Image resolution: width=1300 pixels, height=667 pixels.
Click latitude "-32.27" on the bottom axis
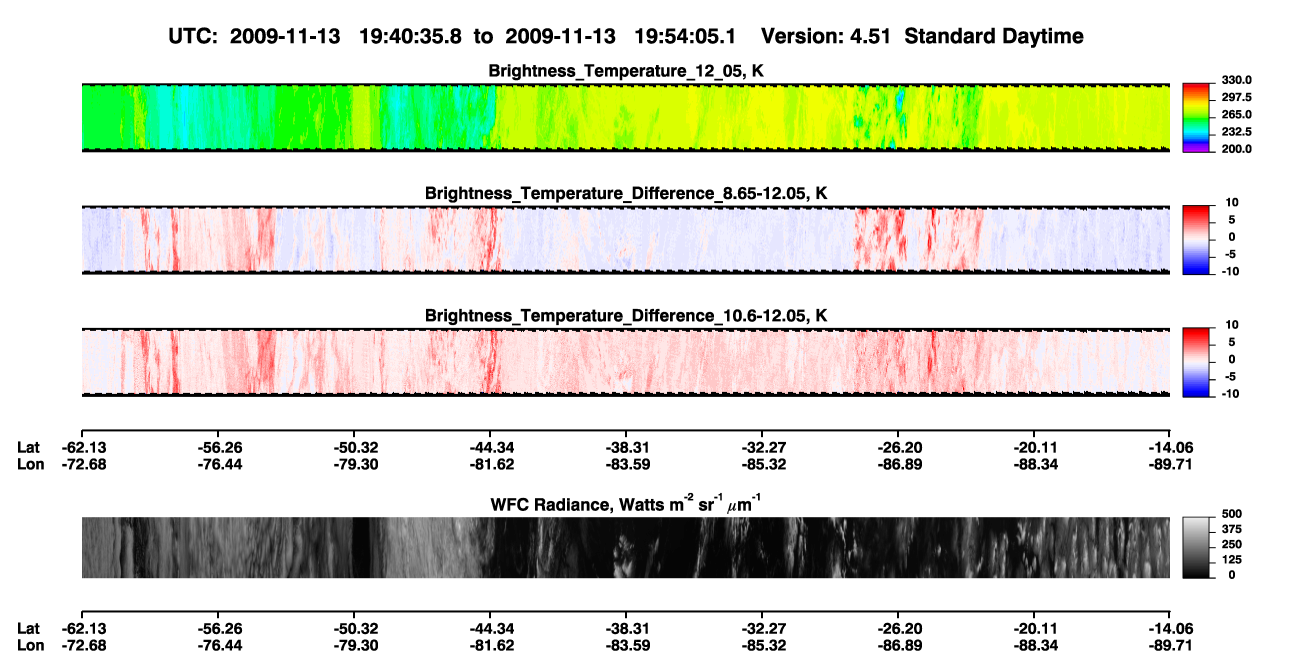click(x=762, y=628)
